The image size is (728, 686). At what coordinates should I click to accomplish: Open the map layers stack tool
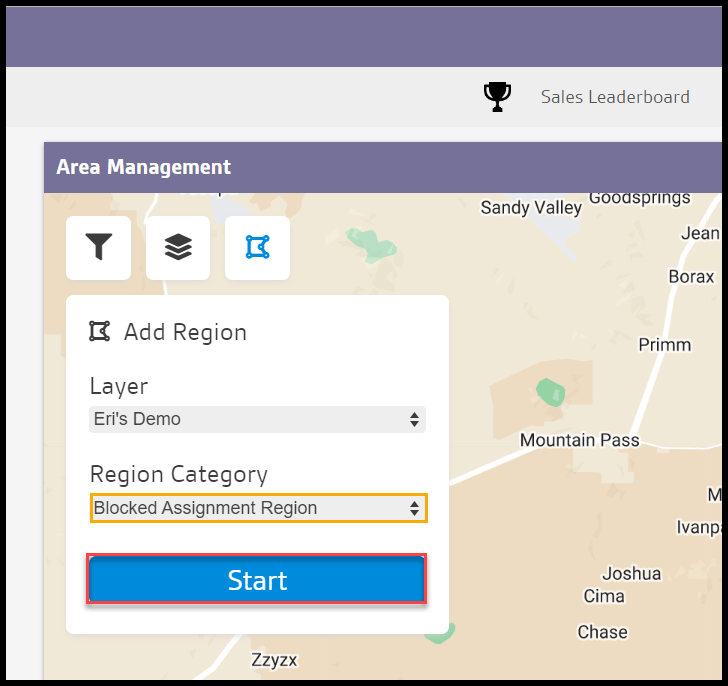coord(178,247)
